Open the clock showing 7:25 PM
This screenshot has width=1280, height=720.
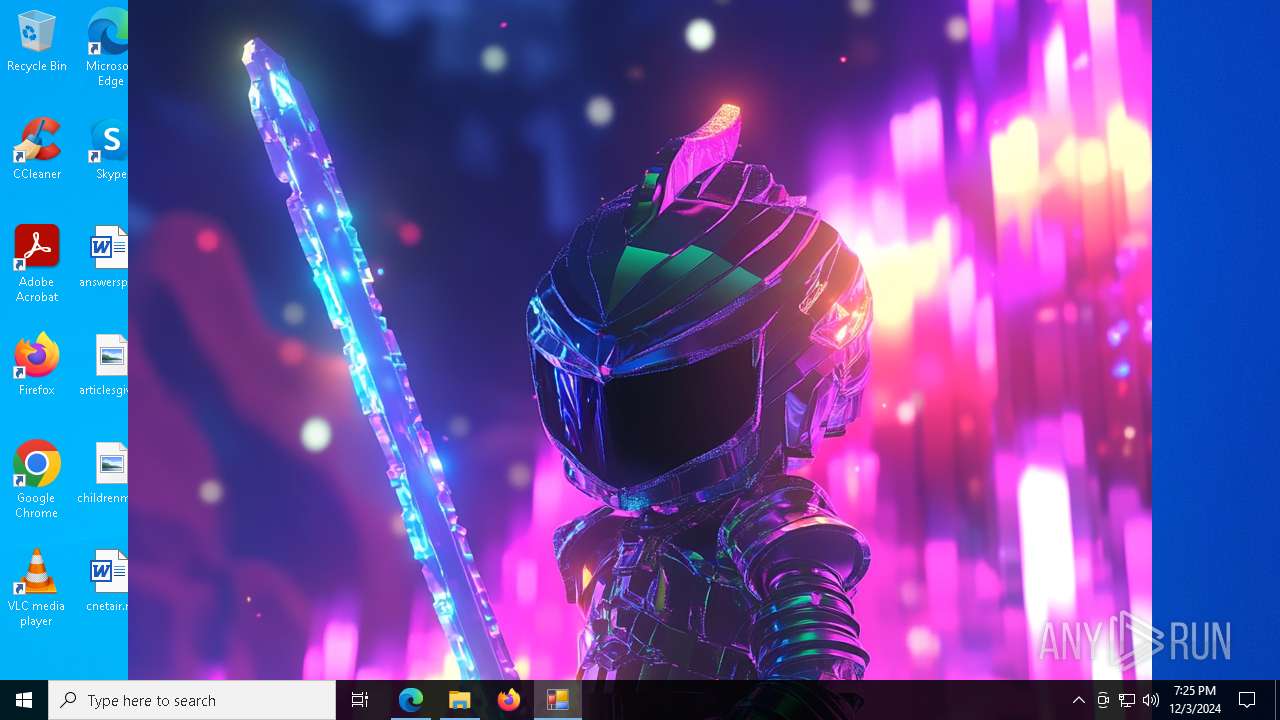[x=1195, y=700]
